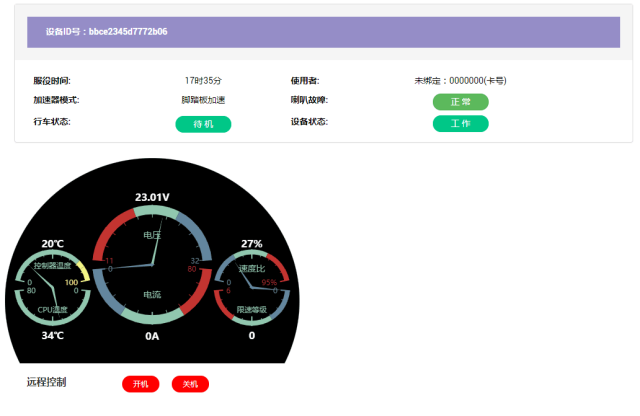Click the 远程控制 remote control label

[46, 382]
